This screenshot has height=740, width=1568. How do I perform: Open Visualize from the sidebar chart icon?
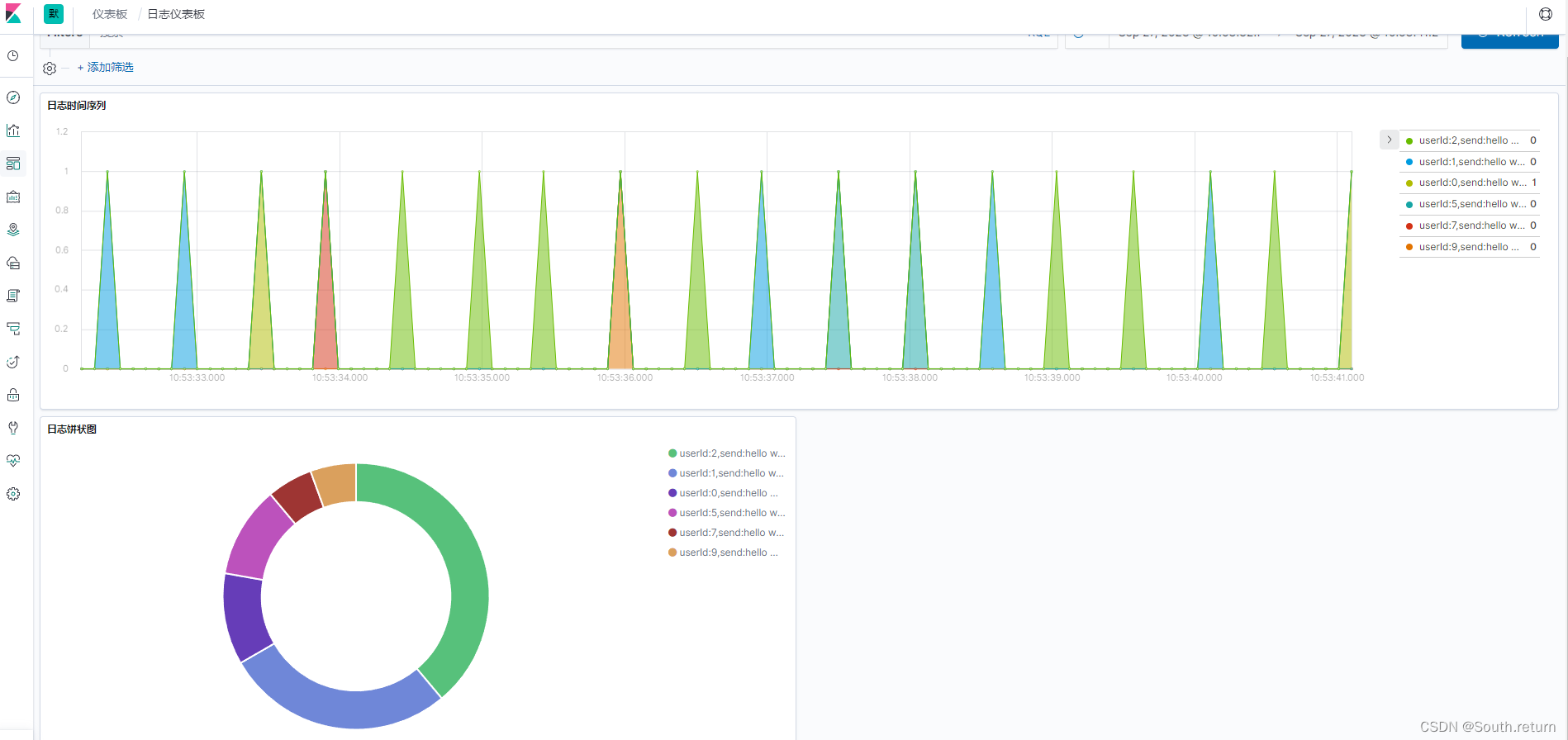13,130
